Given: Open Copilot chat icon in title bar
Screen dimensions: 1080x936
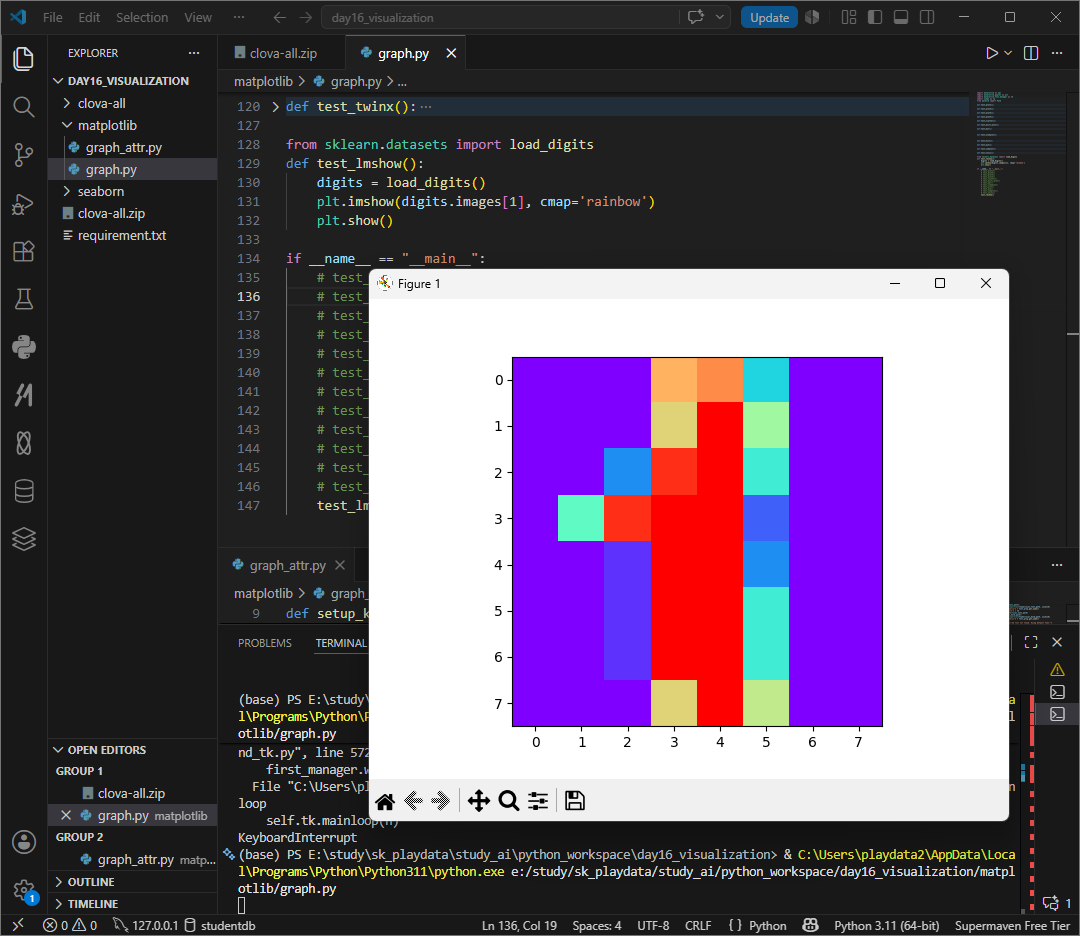Looking at the screenshot, I should [696, 17].
